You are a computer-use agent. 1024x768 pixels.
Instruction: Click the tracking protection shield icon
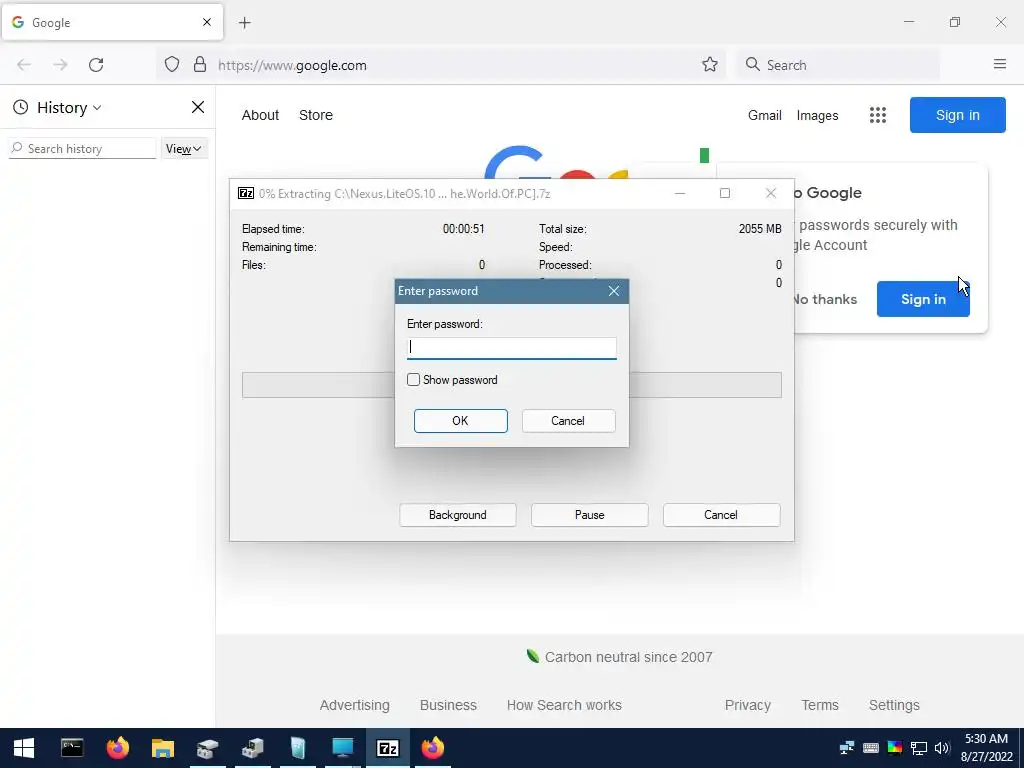[172, 65]
